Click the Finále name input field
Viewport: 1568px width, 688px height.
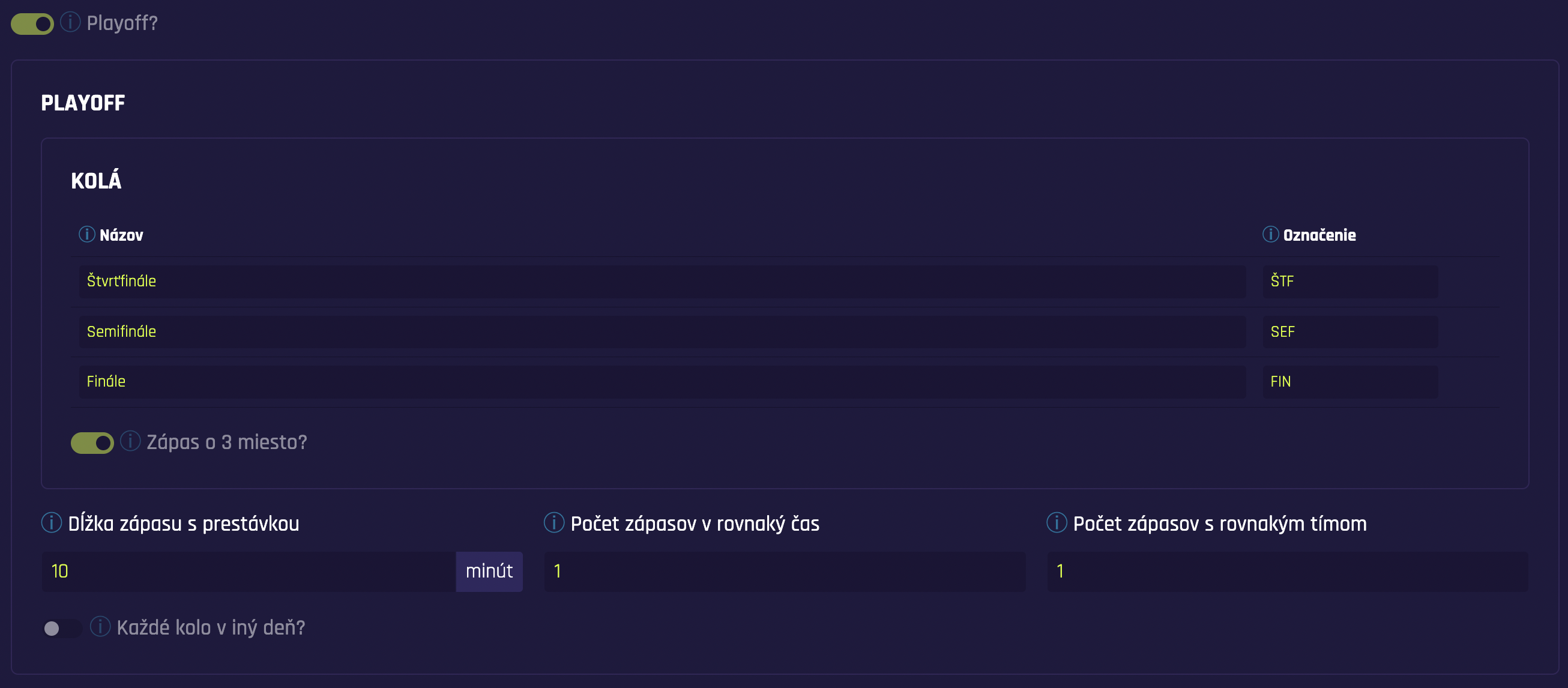661,382
